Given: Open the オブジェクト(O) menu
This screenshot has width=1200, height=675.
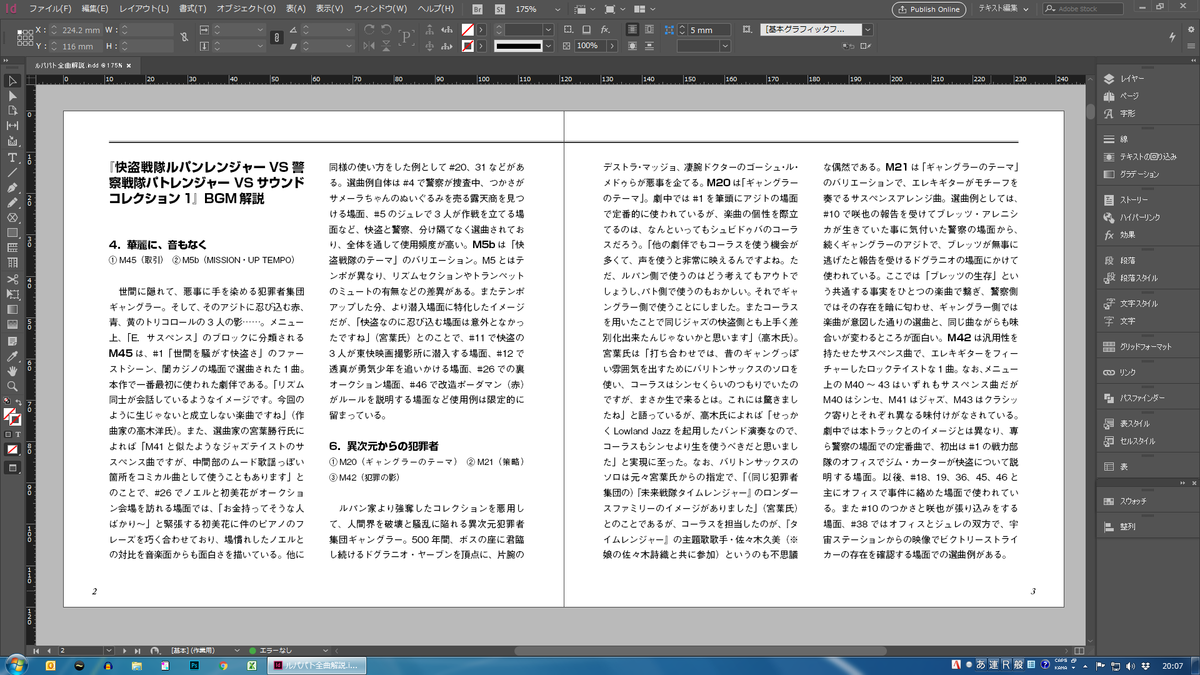Looking at the screenshot, I should click(245, 9).
